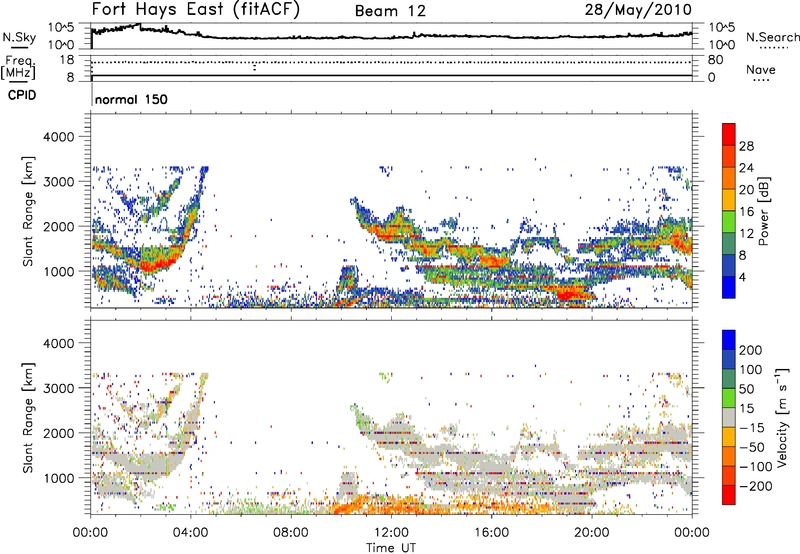Click the left '10^5' noise axis value
The image size is (800, 554).
click(61, 28)
